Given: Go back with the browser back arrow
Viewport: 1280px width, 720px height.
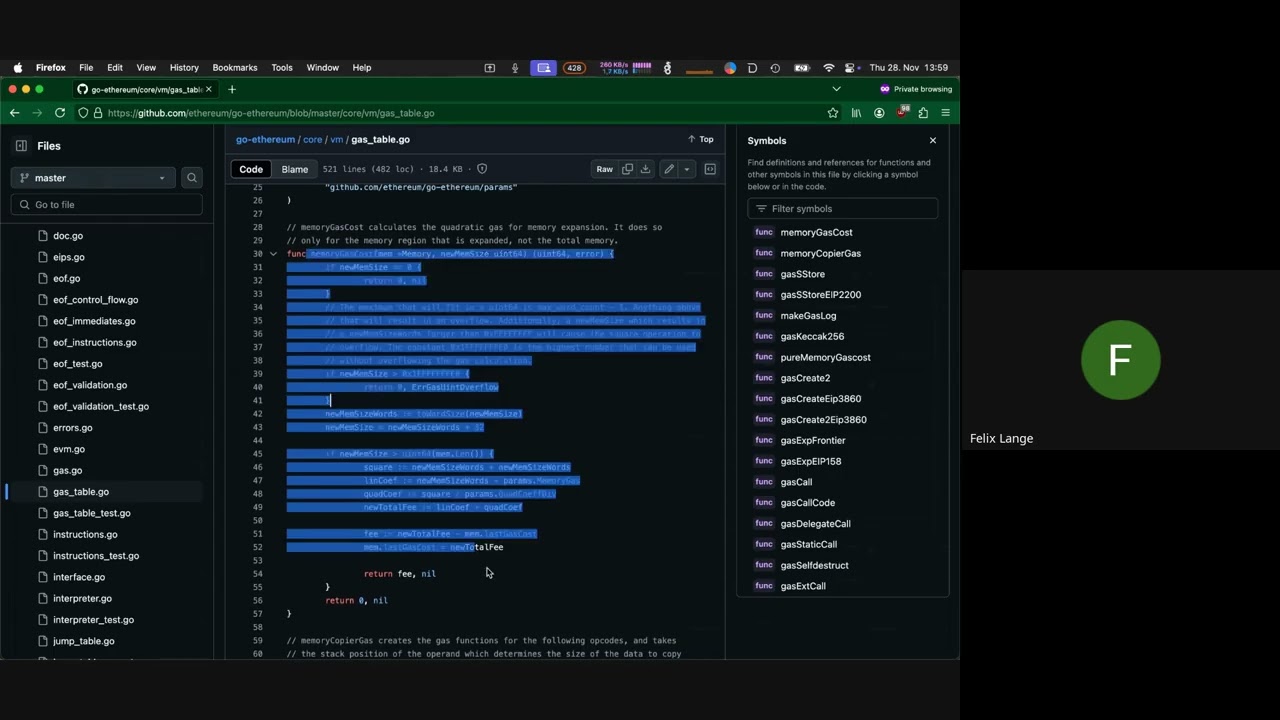Looking at the screenshot, I should [x=14, y=113].
